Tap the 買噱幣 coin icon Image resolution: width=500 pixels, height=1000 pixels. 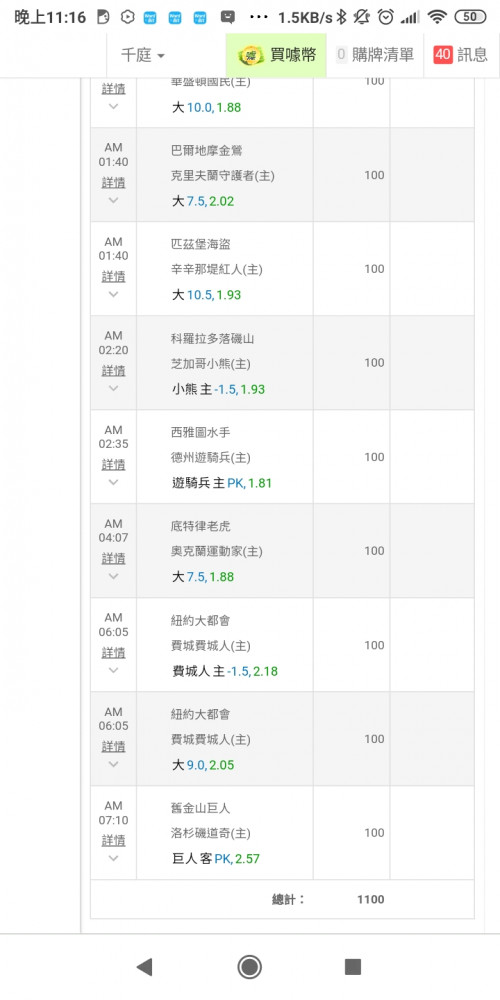251,55
